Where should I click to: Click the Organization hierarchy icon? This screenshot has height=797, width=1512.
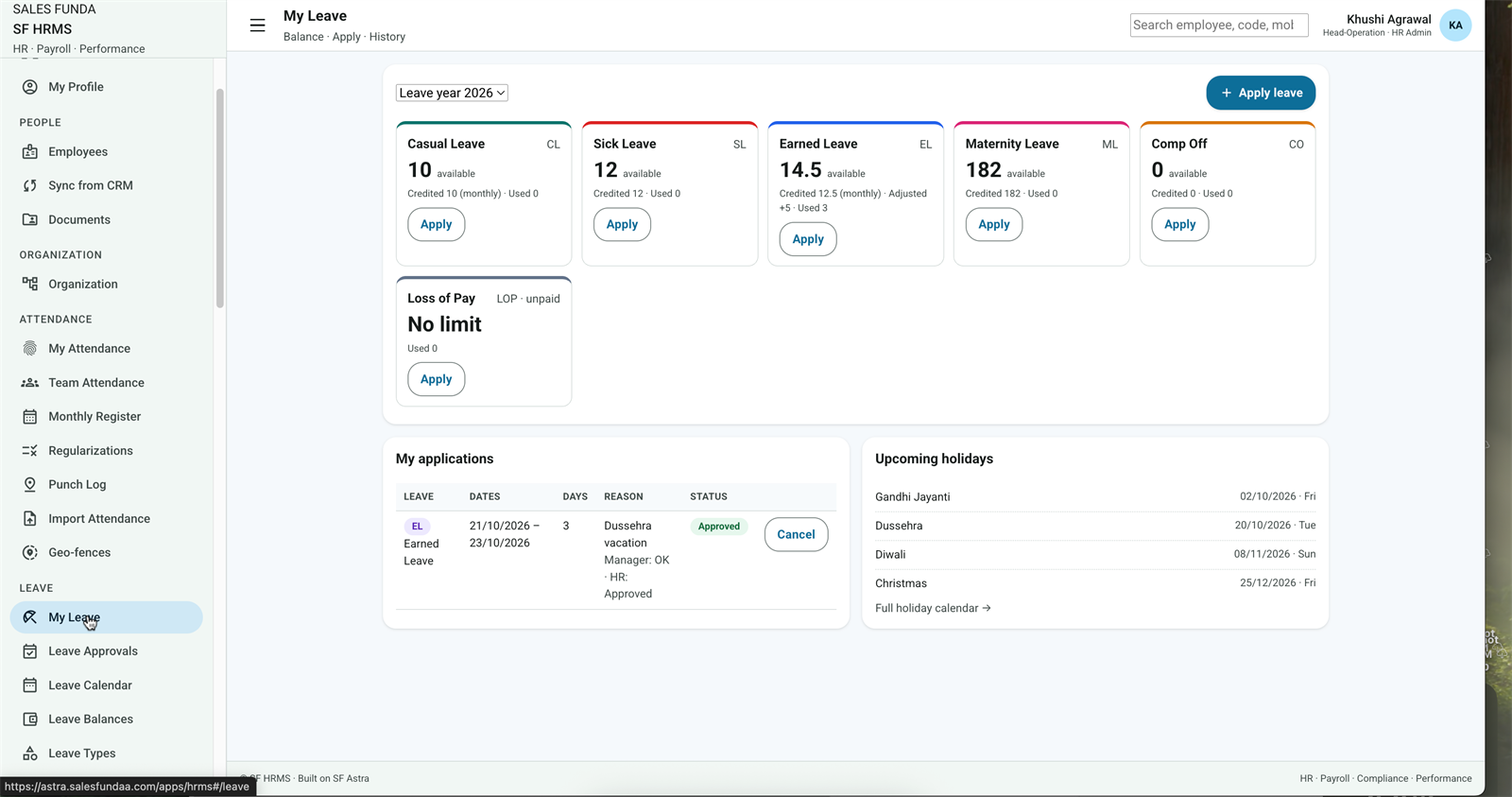pos(30,285)
